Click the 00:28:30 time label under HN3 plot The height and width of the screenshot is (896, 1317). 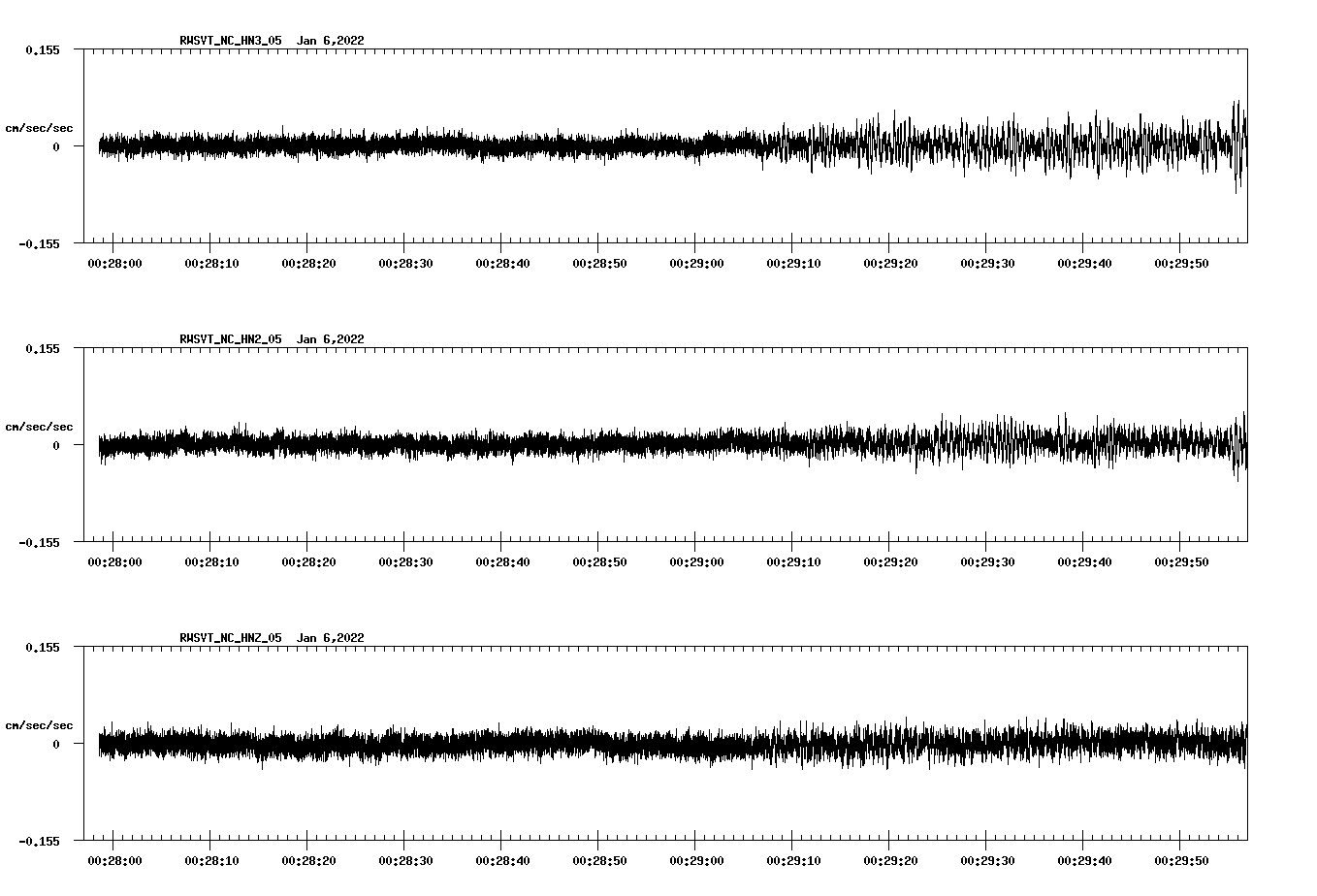[405, 264]
